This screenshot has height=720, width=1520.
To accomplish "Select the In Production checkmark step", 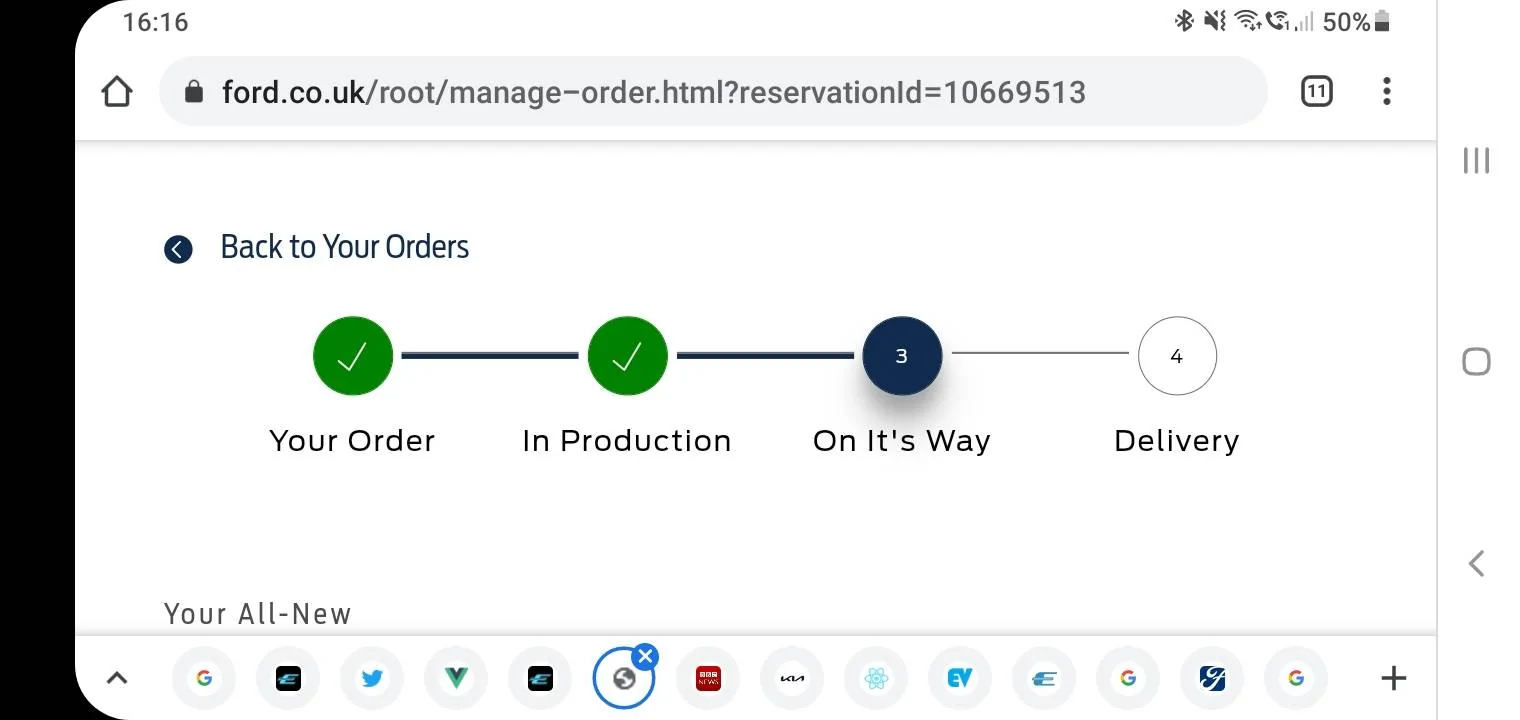I will point(627,356).
